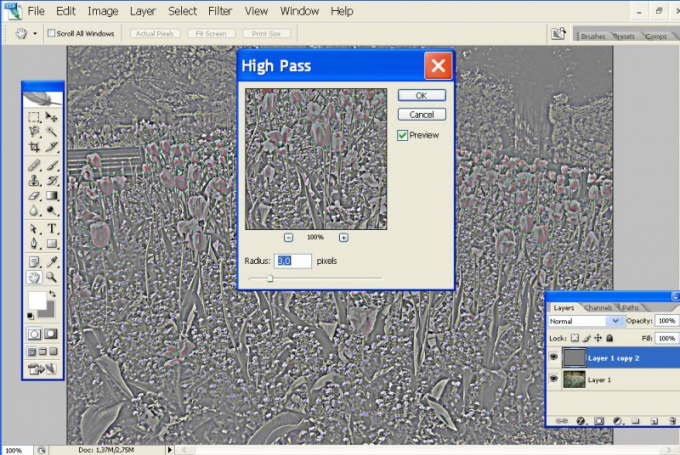Select the Hand tool in toolbox
Screen dimensions: 680x455
point(34,277)
